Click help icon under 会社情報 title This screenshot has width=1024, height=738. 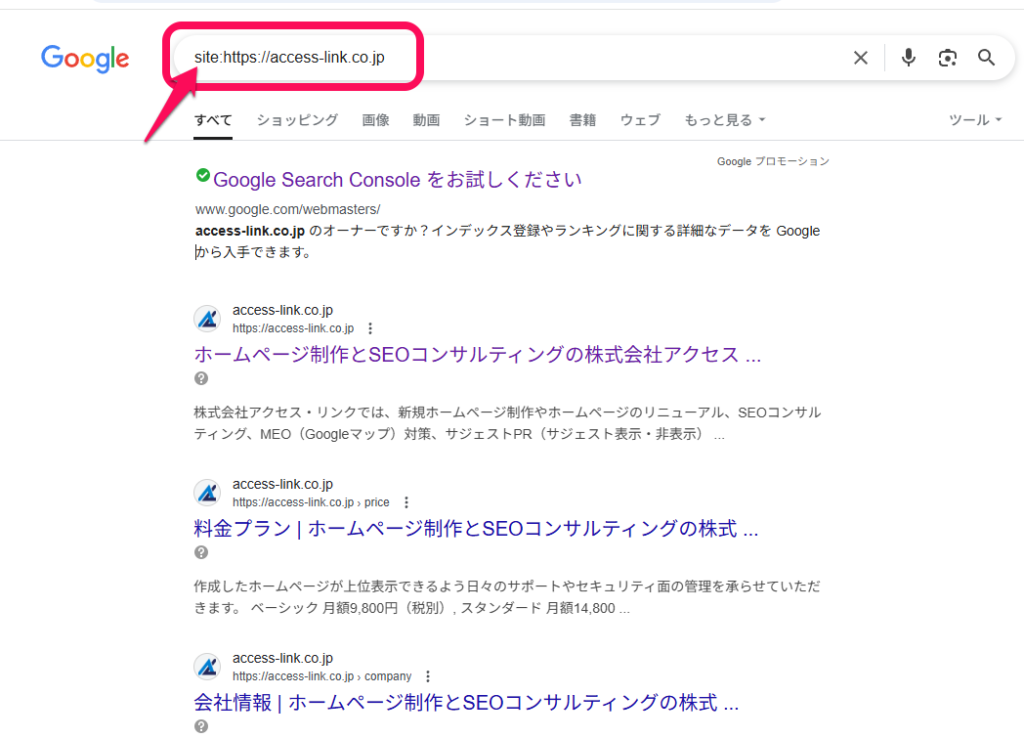click(x=201, y=726)
